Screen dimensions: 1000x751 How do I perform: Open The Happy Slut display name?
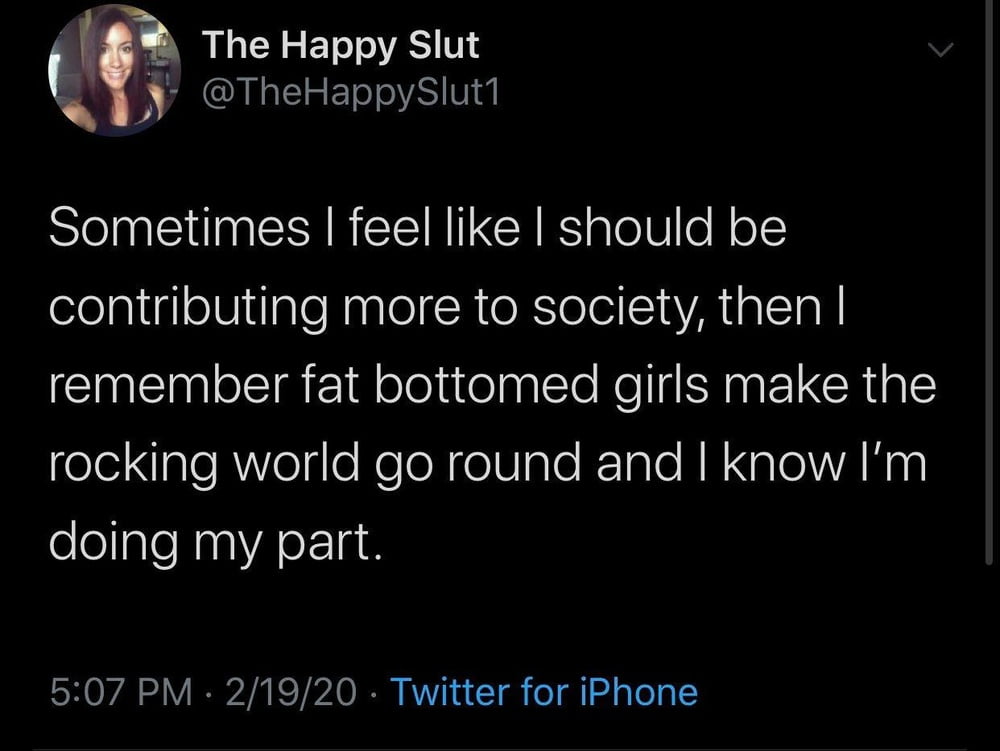point(340,45)
